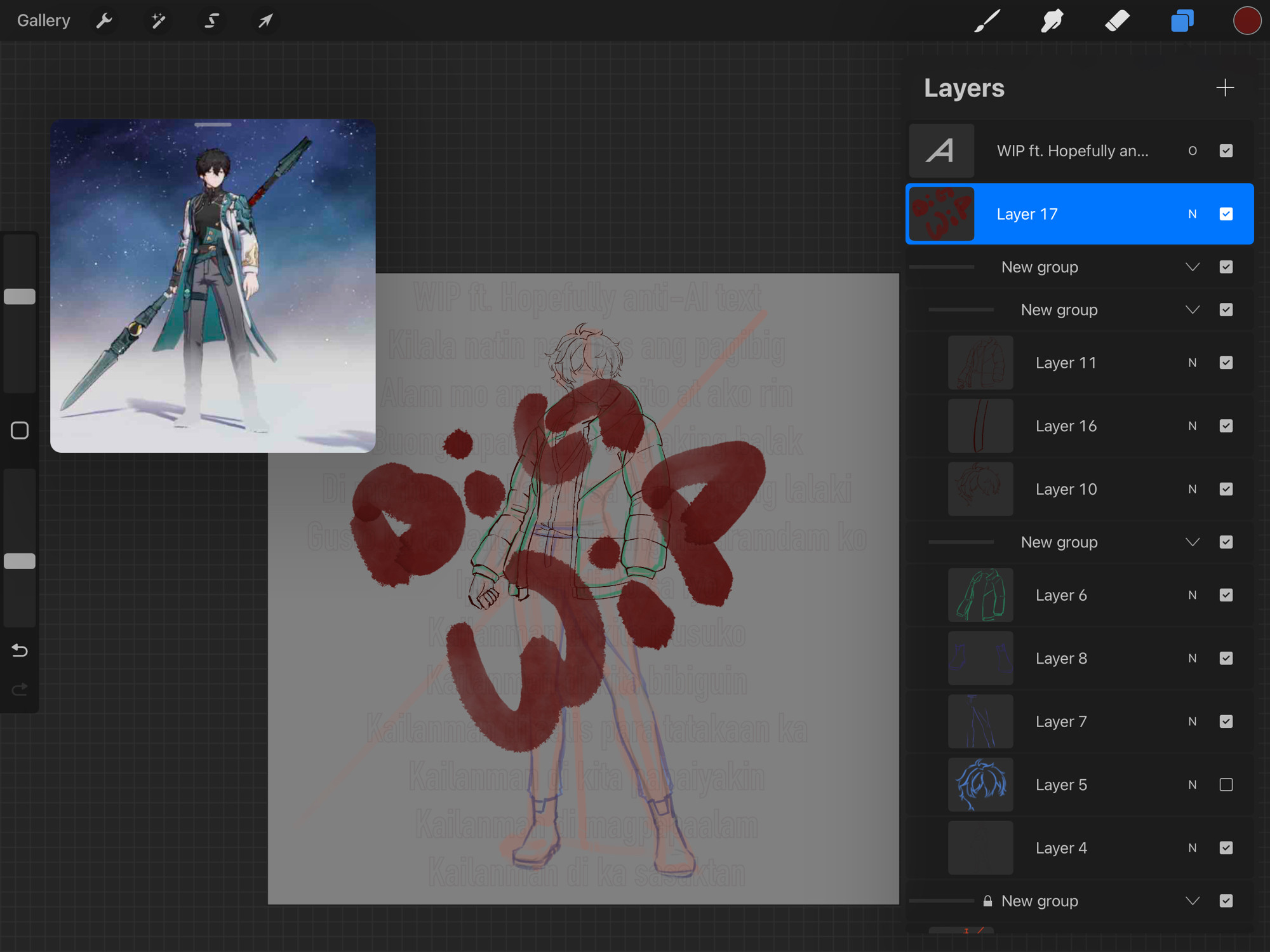
Task: Open the active color picker circle
Action: tap(1247, 21)
